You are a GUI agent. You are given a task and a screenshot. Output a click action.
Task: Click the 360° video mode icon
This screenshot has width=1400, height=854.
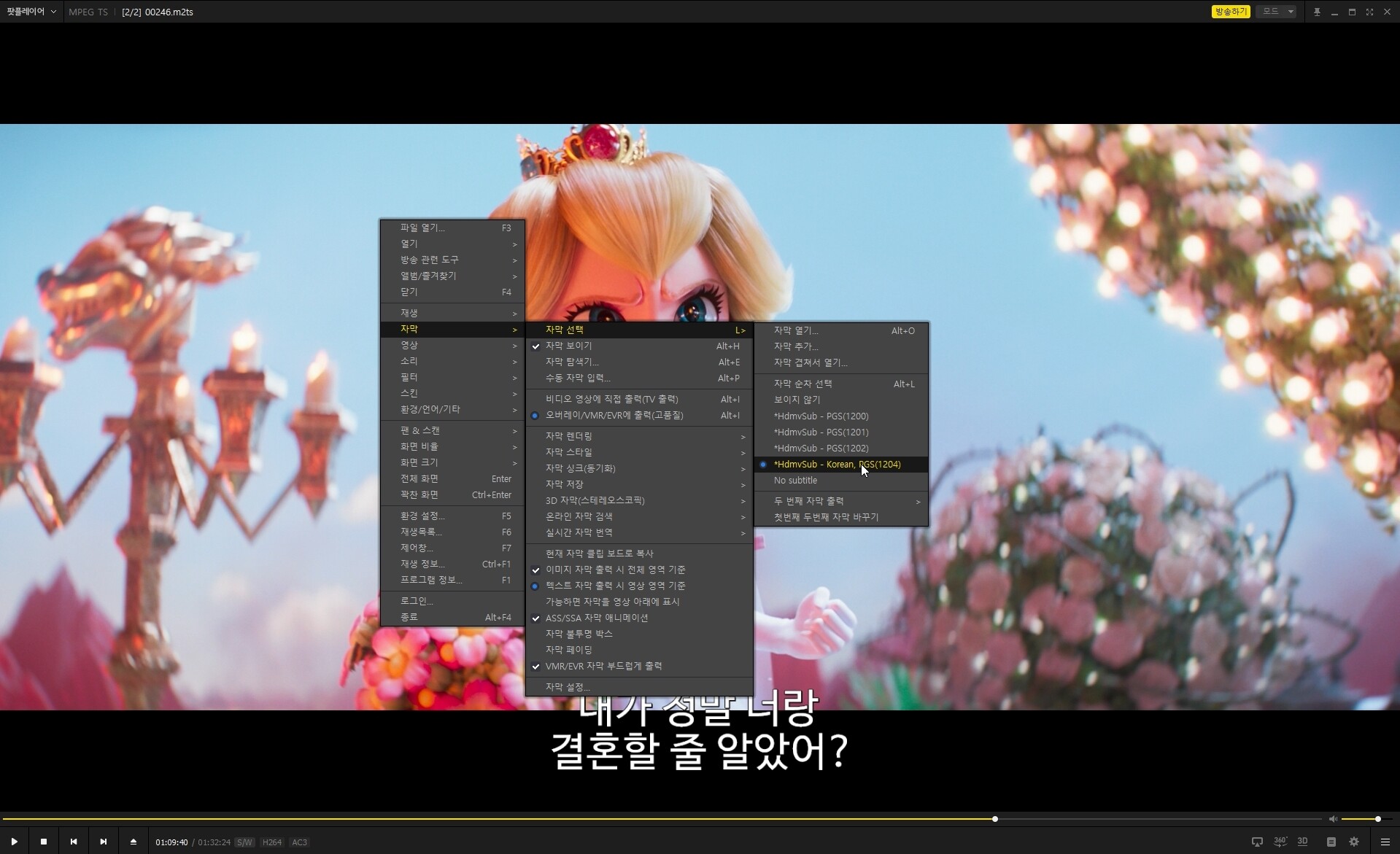click(1280, 842)
